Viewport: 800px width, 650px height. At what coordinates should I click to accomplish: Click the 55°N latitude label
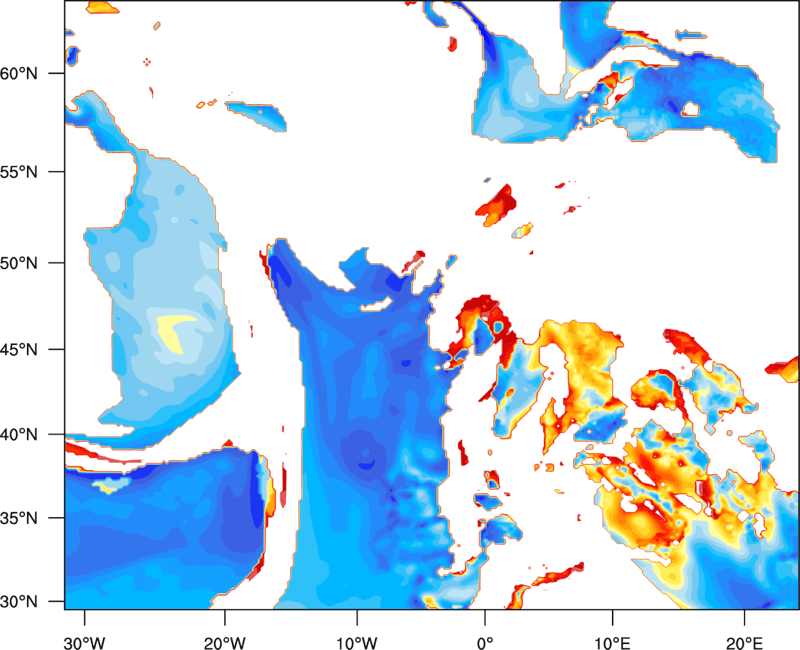coord(19,172)
